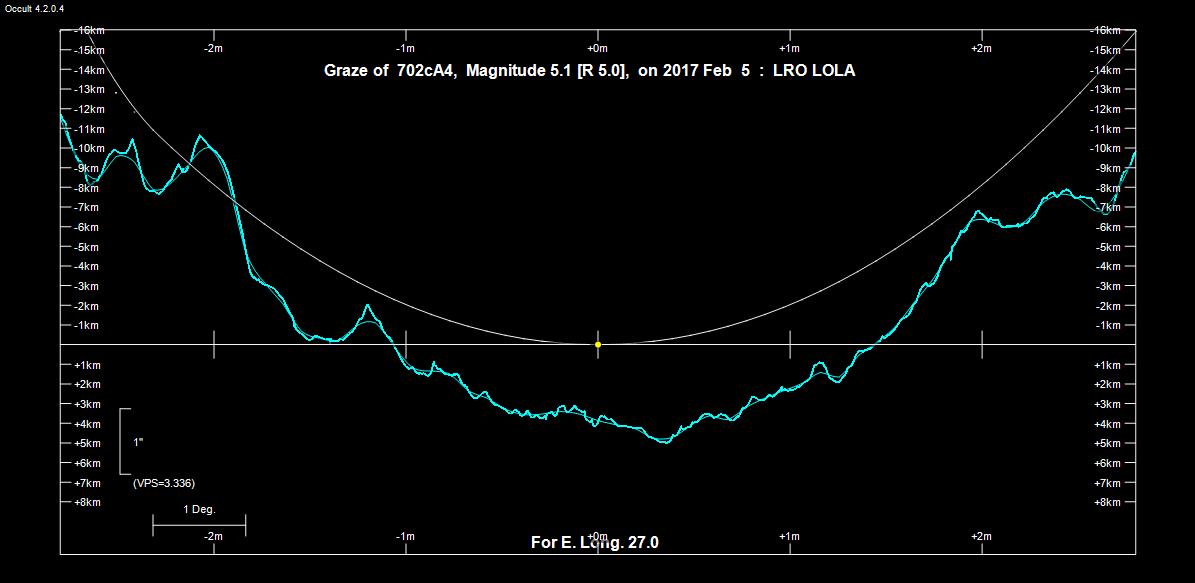Click the (VPS=3.336) label
The height and width of the screenshot is (583, 1195).
163,483
